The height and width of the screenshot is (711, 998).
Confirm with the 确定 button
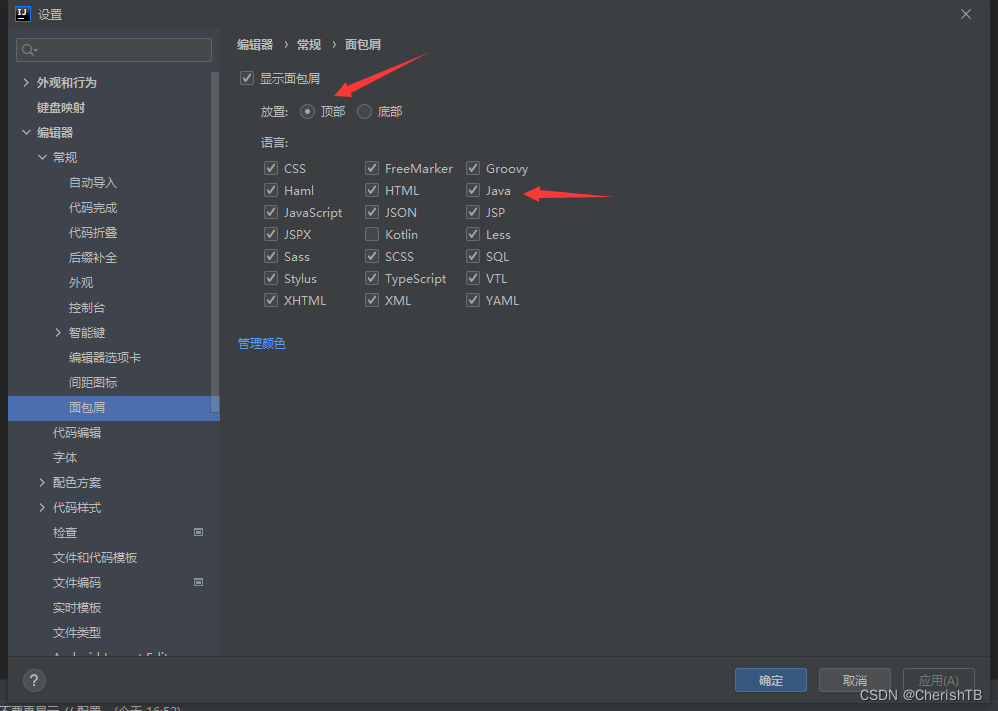(771, 680)
